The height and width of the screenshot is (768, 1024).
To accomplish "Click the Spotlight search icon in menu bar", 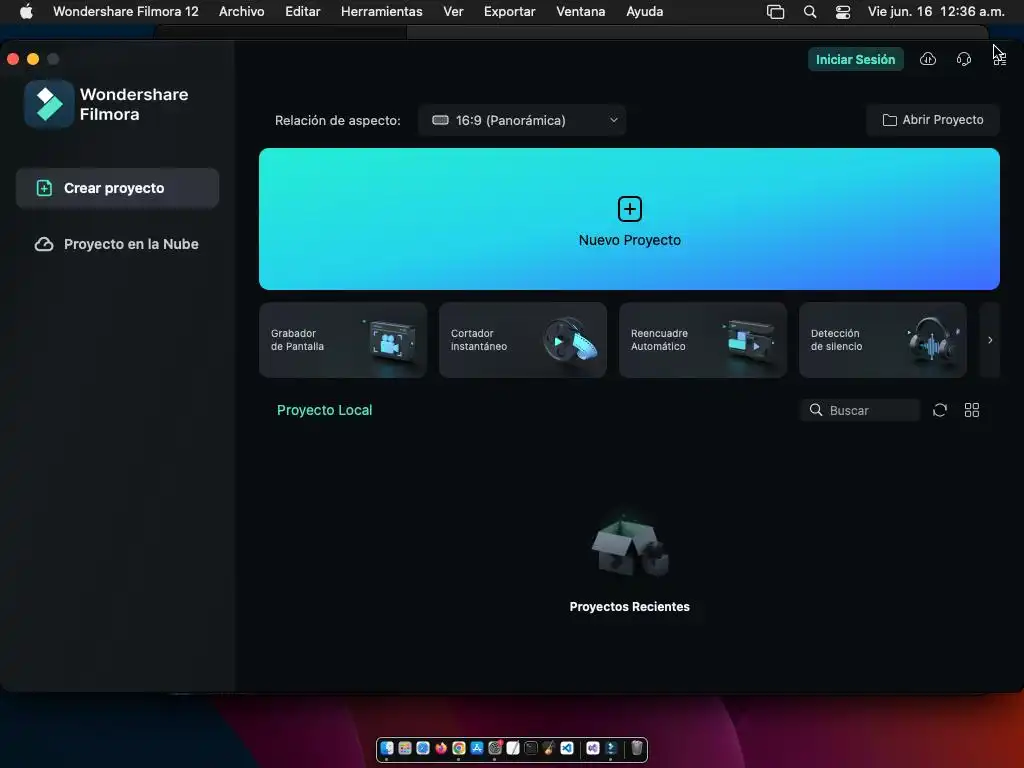I will 810,12.
